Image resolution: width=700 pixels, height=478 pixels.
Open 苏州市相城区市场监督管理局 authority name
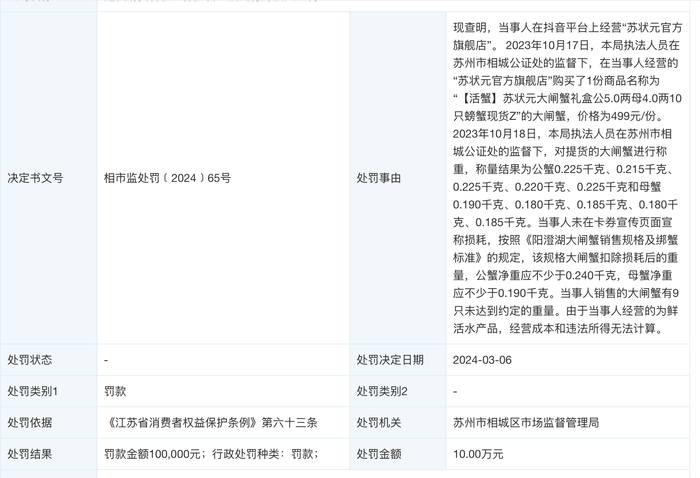(x=525, y=423)
